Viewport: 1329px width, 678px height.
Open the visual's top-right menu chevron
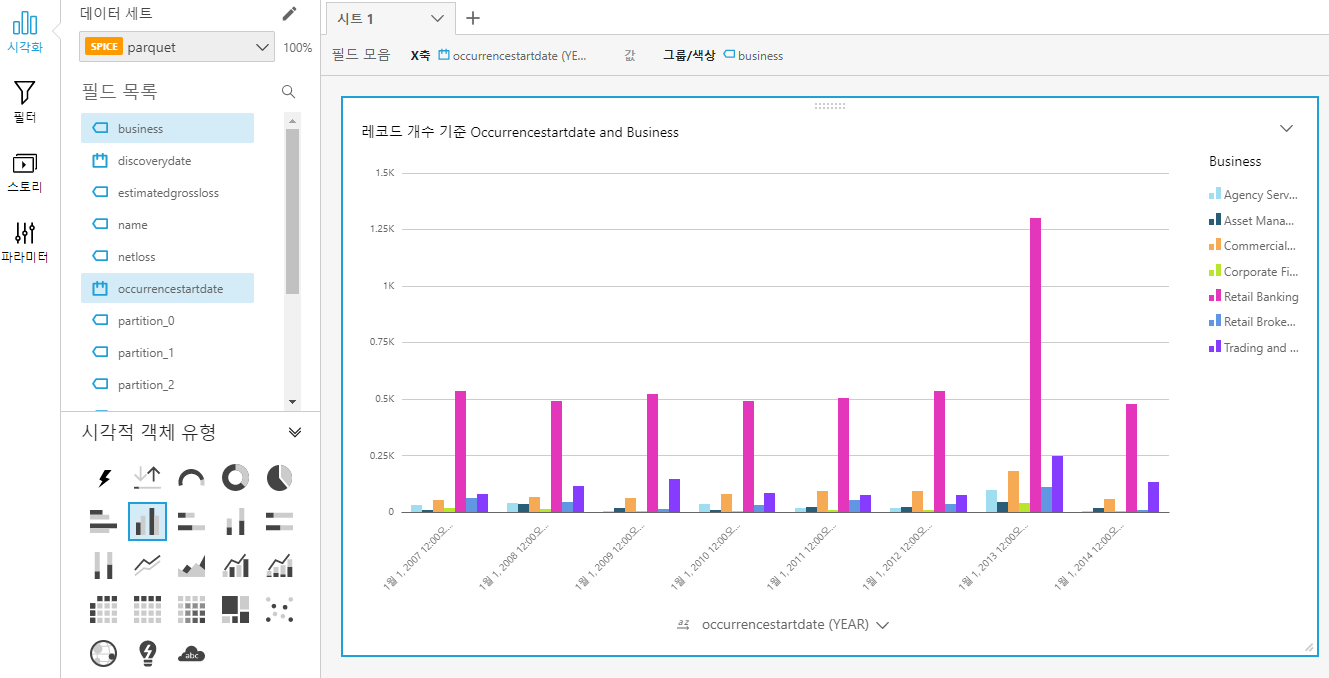pyautogui.click(x=1287, y=128)
